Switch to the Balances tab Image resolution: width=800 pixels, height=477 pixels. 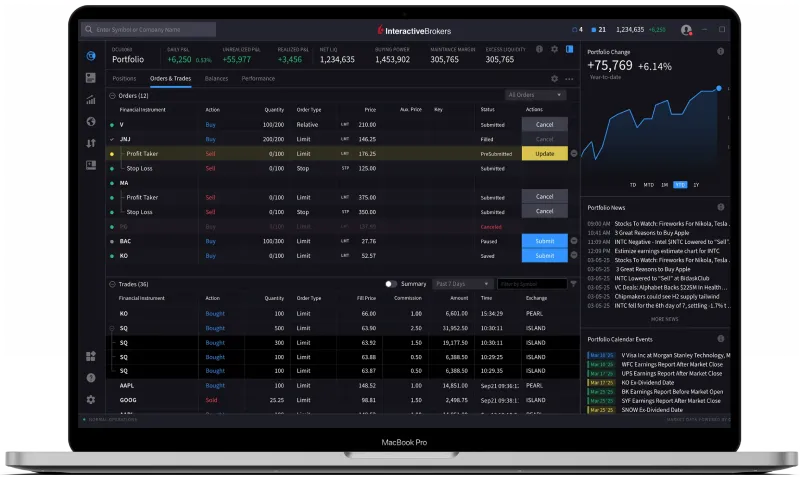[216, 79]
